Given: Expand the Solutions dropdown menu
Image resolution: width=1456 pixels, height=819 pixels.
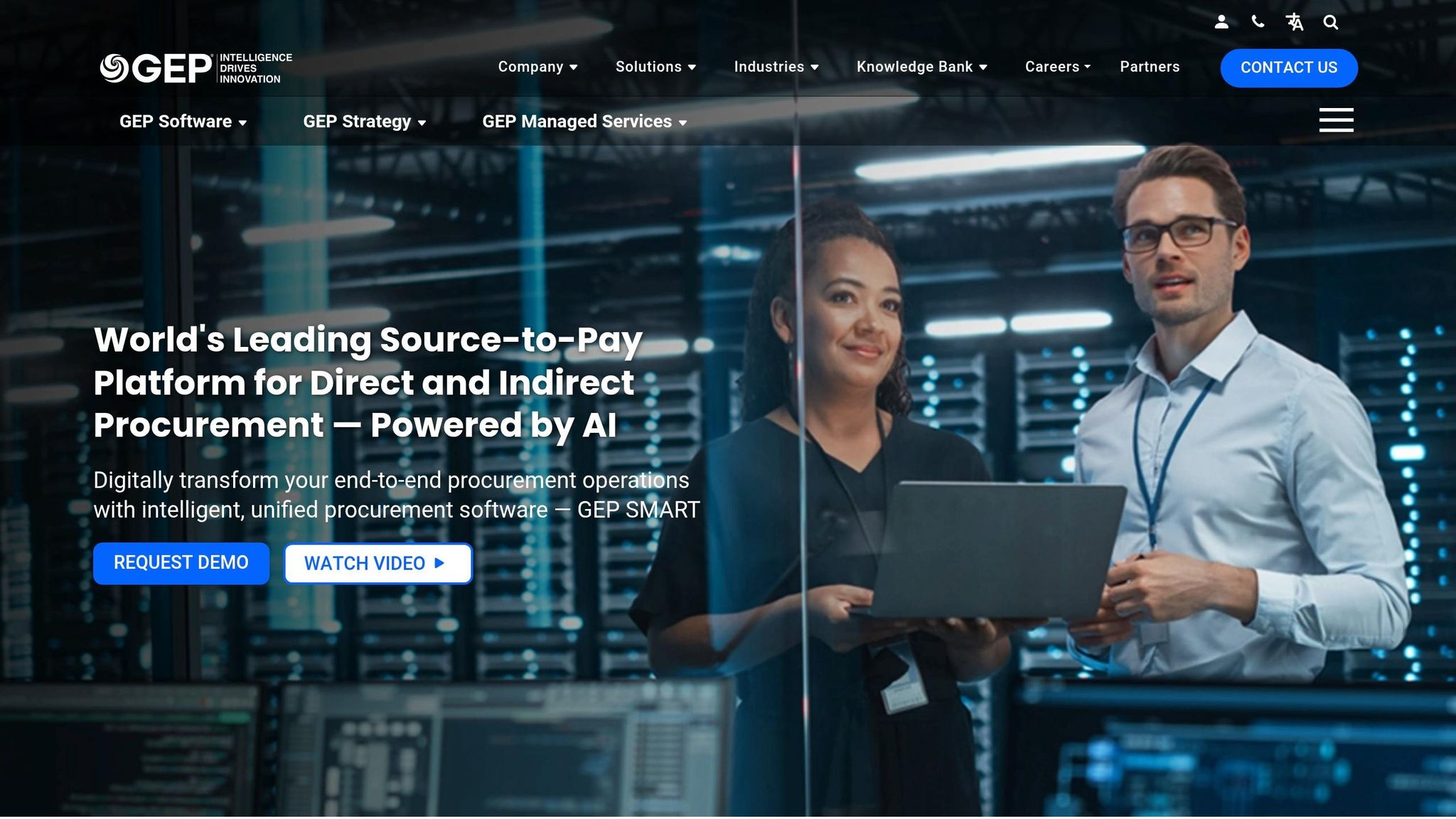Looking at the screenshot, I should click(655, 67).
